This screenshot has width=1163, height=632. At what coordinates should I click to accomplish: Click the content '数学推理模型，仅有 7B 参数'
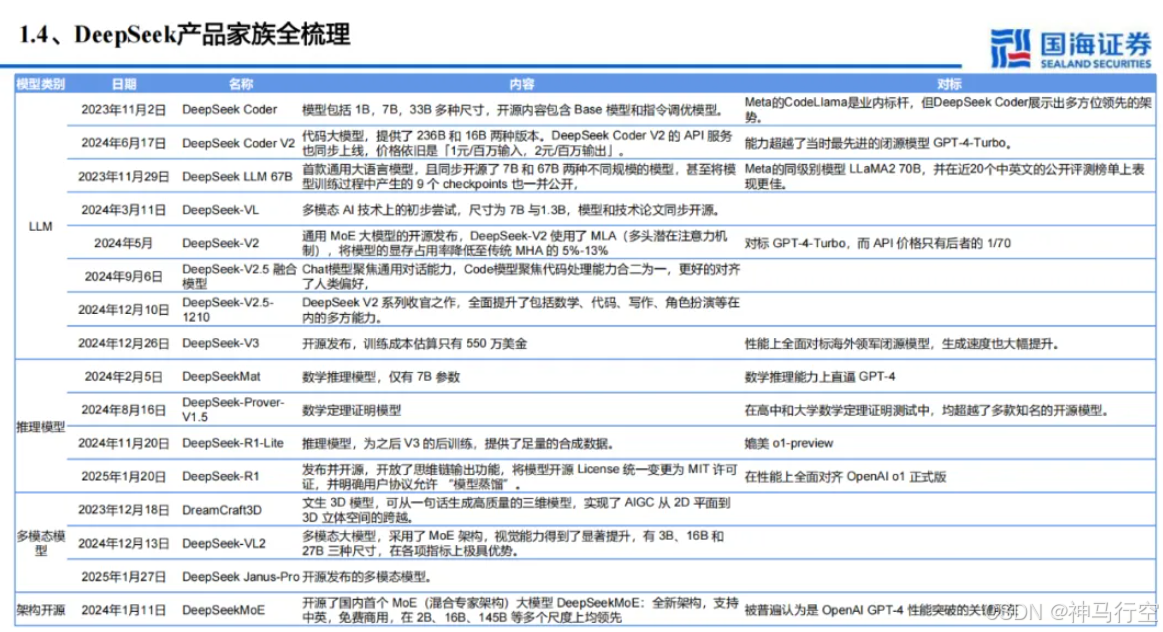tap(380, 377)
